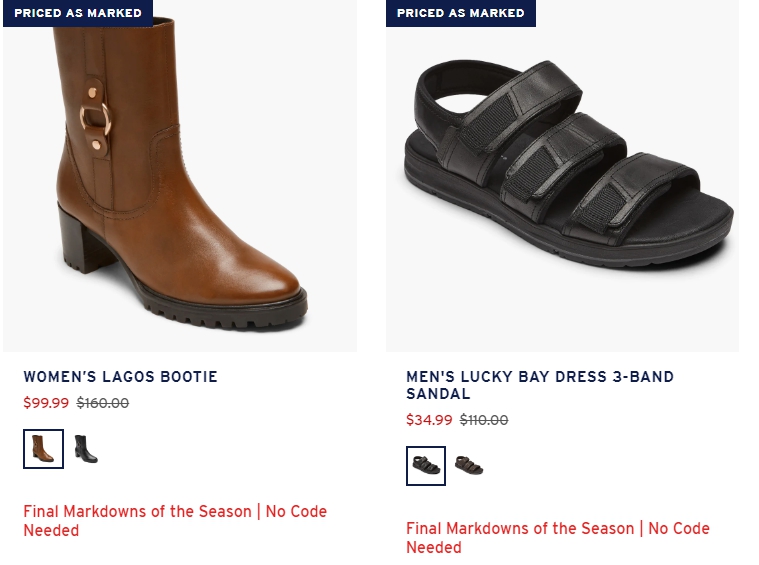Click the crossed-out $110.00 original price
This screenshot has width=759, height=565.
coord(484,420)
